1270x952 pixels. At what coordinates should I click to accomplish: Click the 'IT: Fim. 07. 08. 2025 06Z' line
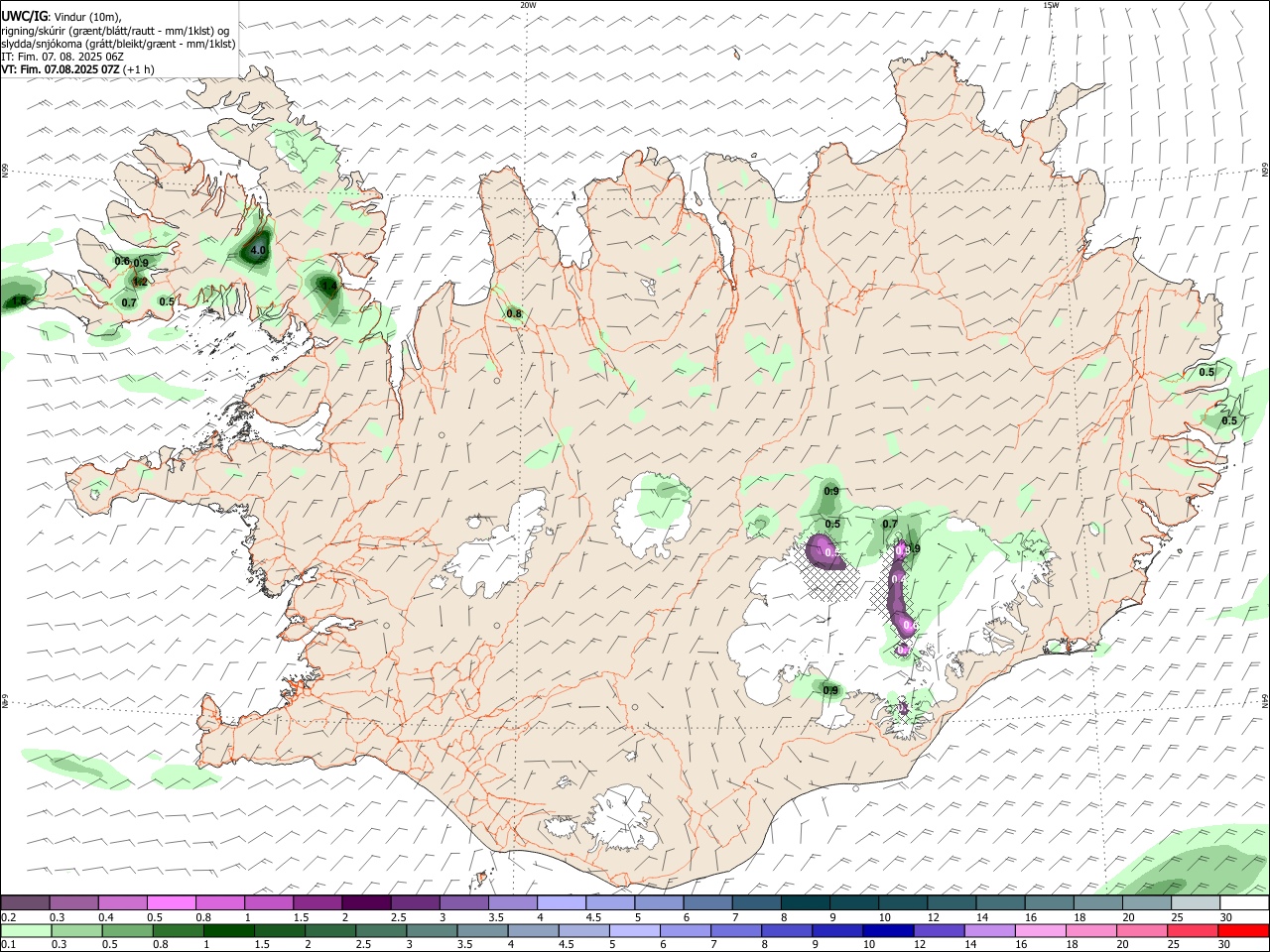click(62, 57)
